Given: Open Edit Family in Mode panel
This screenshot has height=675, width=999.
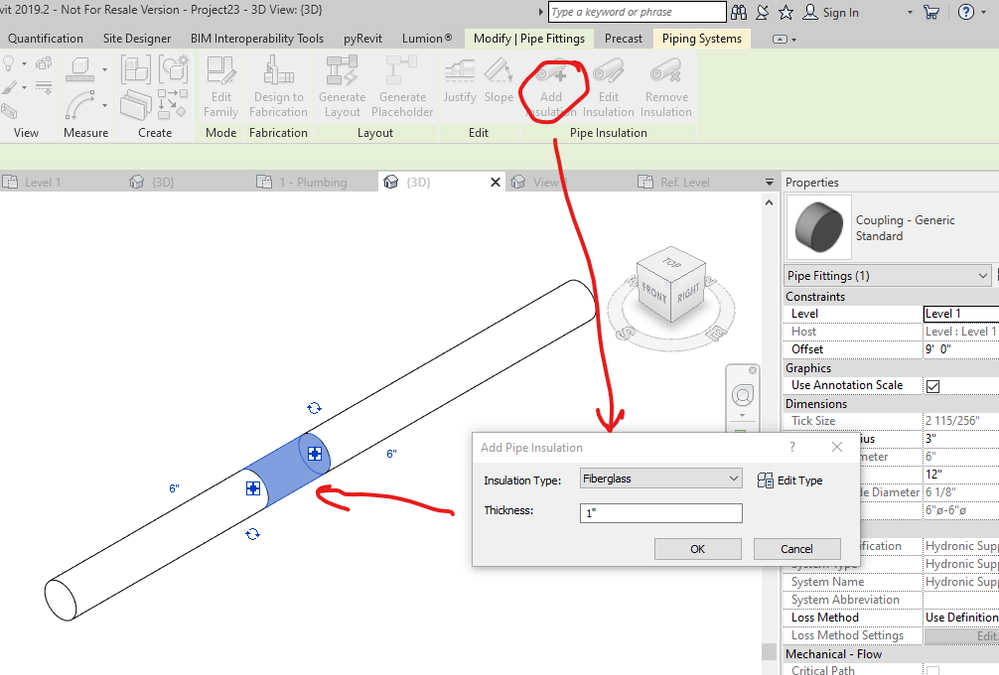Looking at the screenshot, I should pos(221,87).
